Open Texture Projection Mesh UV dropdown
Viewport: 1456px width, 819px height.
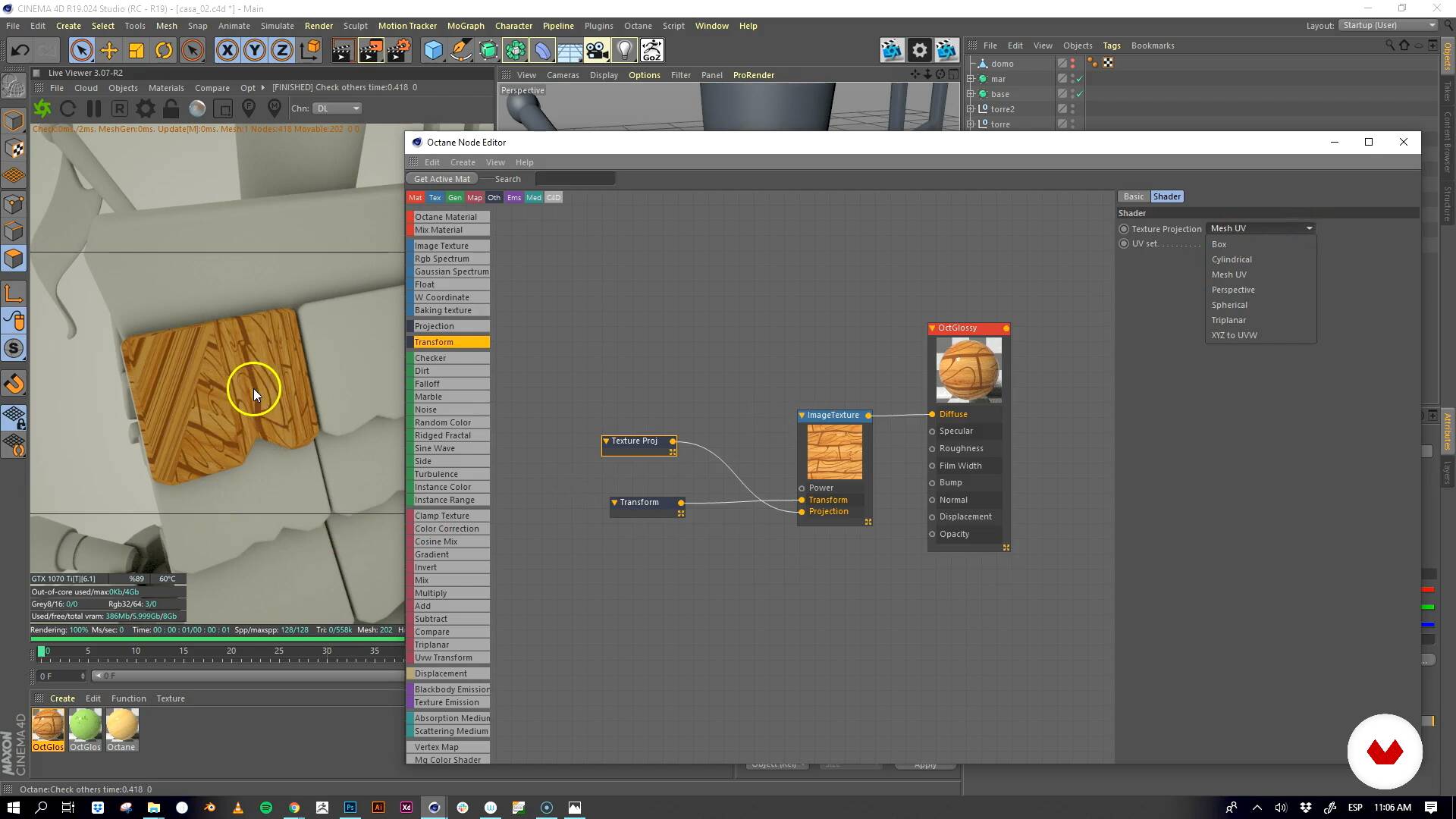point(1260,228)
